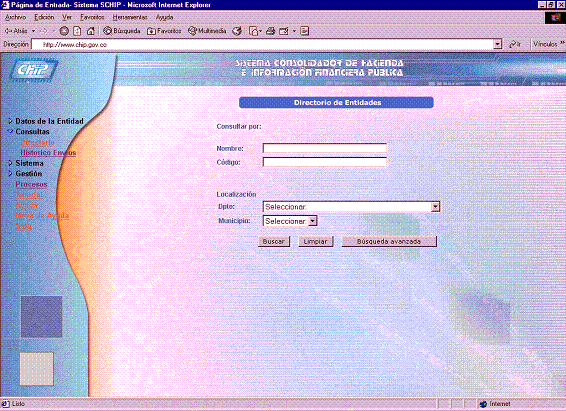Screen dimensions: 566x411
Task: Open the Archivo menu
Action: pyautogui.click(x=16, y=17)
